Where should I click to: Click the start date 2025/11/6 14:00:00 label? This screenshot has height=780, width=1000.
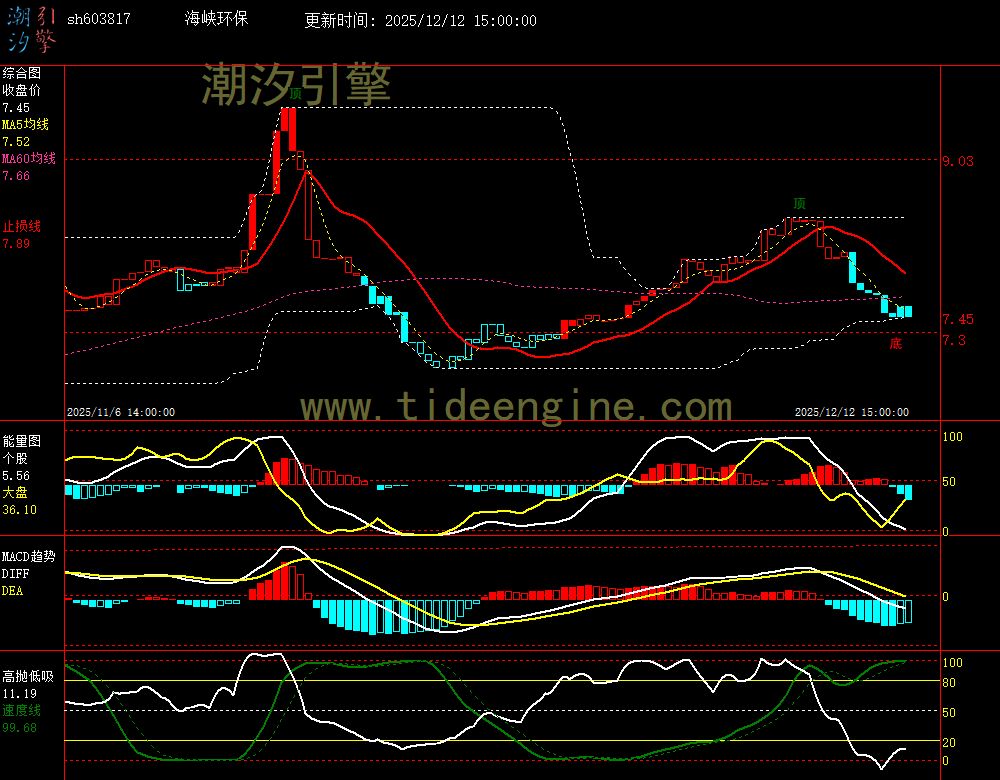(x=121, y=412)
